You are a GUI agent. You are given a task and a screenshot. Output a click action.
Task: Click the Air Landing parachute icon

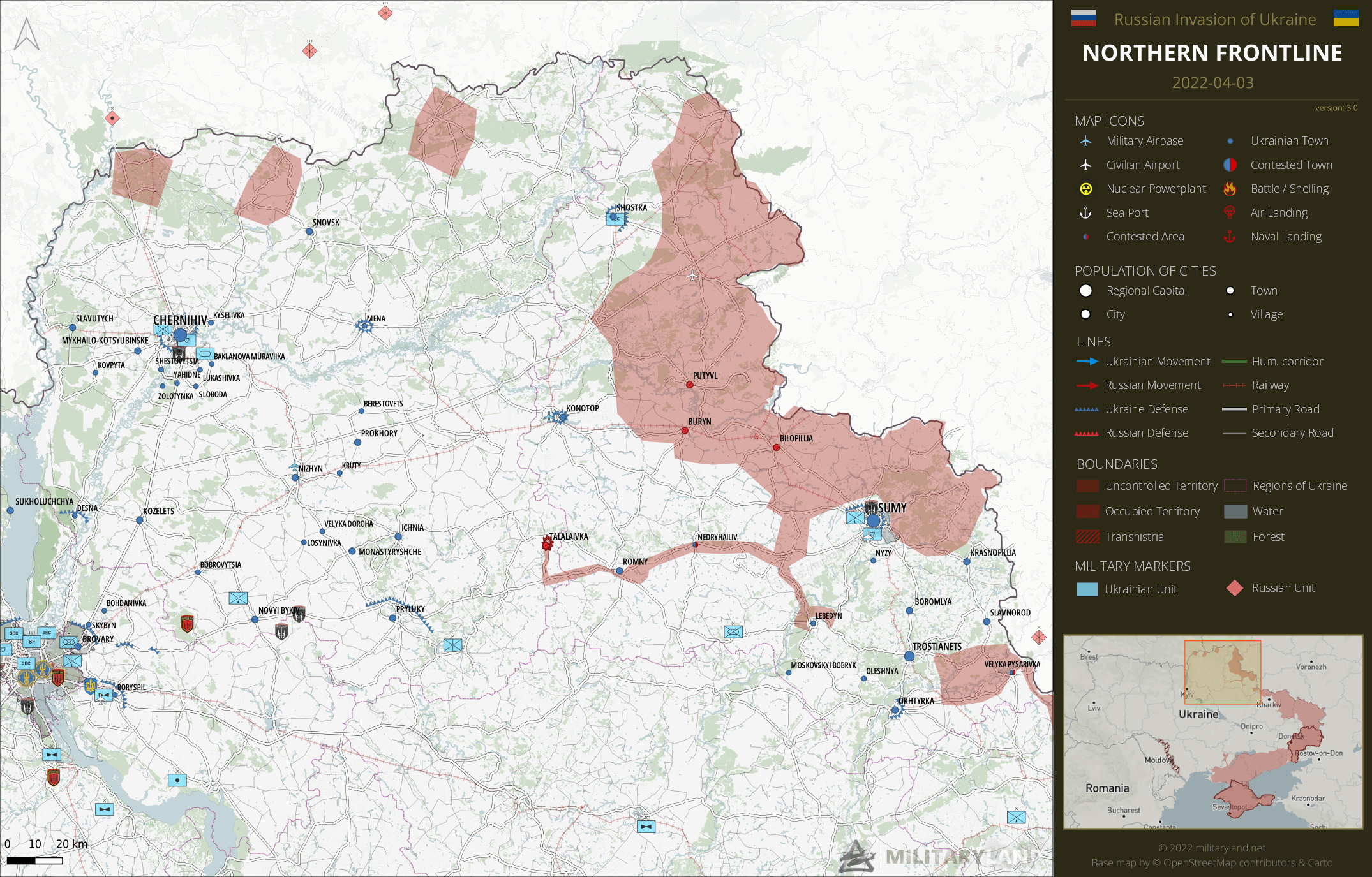click(1230, 213)
